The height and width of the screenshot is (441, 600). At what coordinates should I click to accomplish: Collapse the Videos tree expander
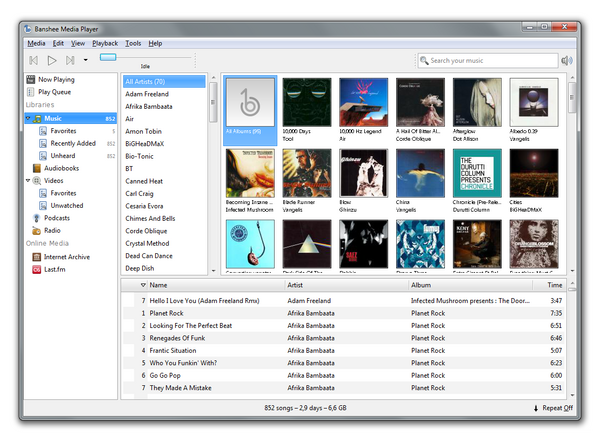pyautogui.click(x=28, y=180)
